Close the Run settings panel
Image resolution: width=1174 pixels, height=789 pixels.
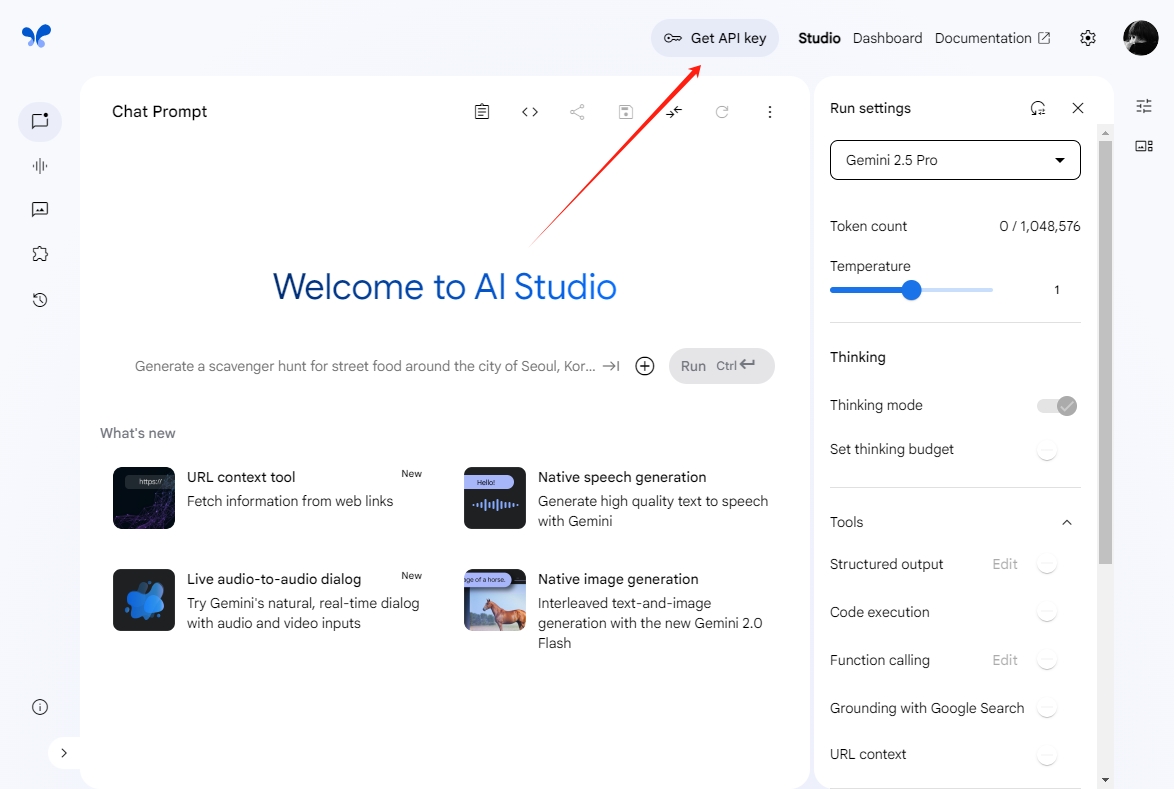(1078, 109)
